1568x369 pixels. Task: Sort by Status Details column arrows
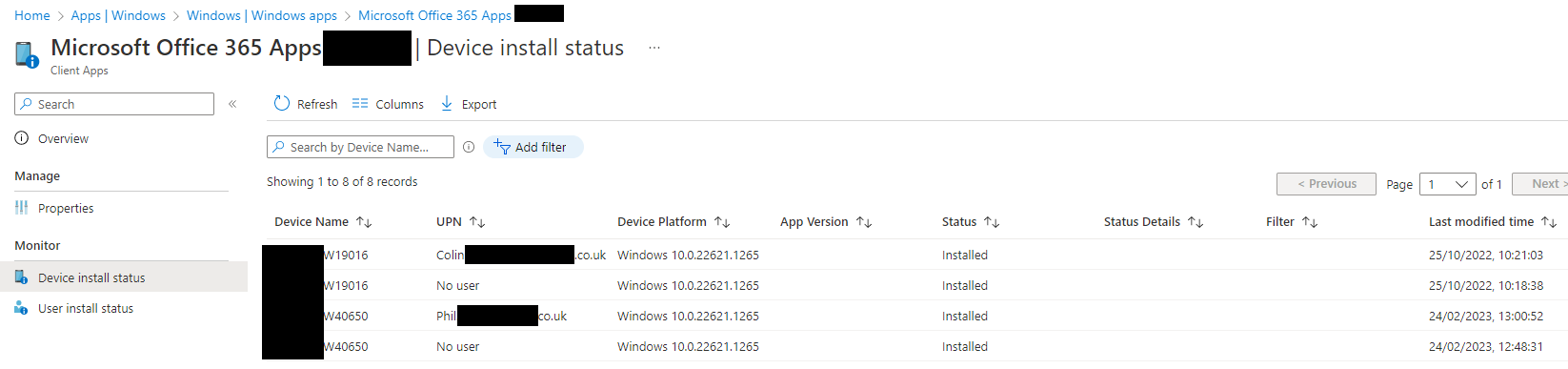[x=1196, y=222]
